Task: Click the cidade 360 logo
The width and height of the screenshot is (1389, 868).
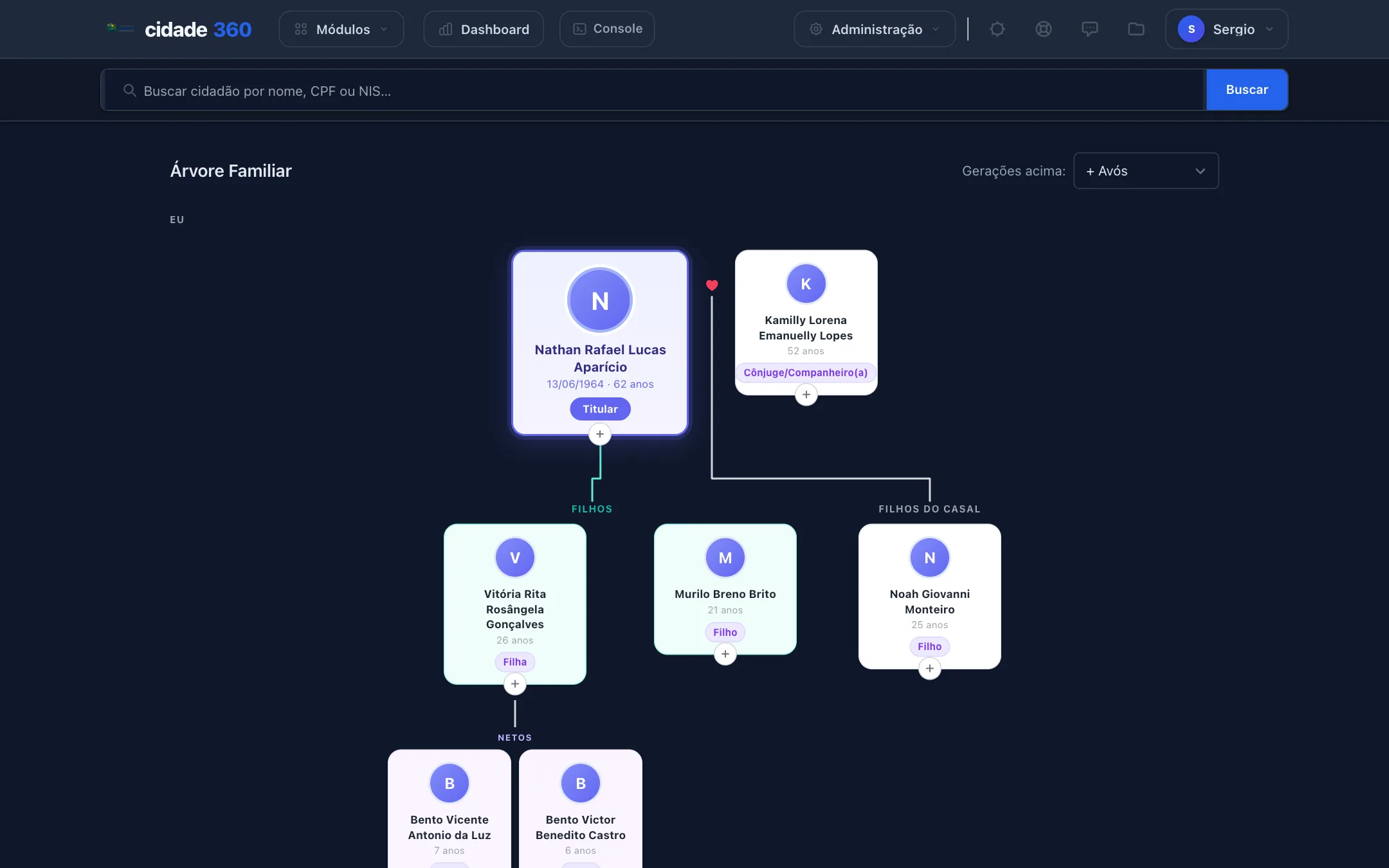Action: coord(180,29)
